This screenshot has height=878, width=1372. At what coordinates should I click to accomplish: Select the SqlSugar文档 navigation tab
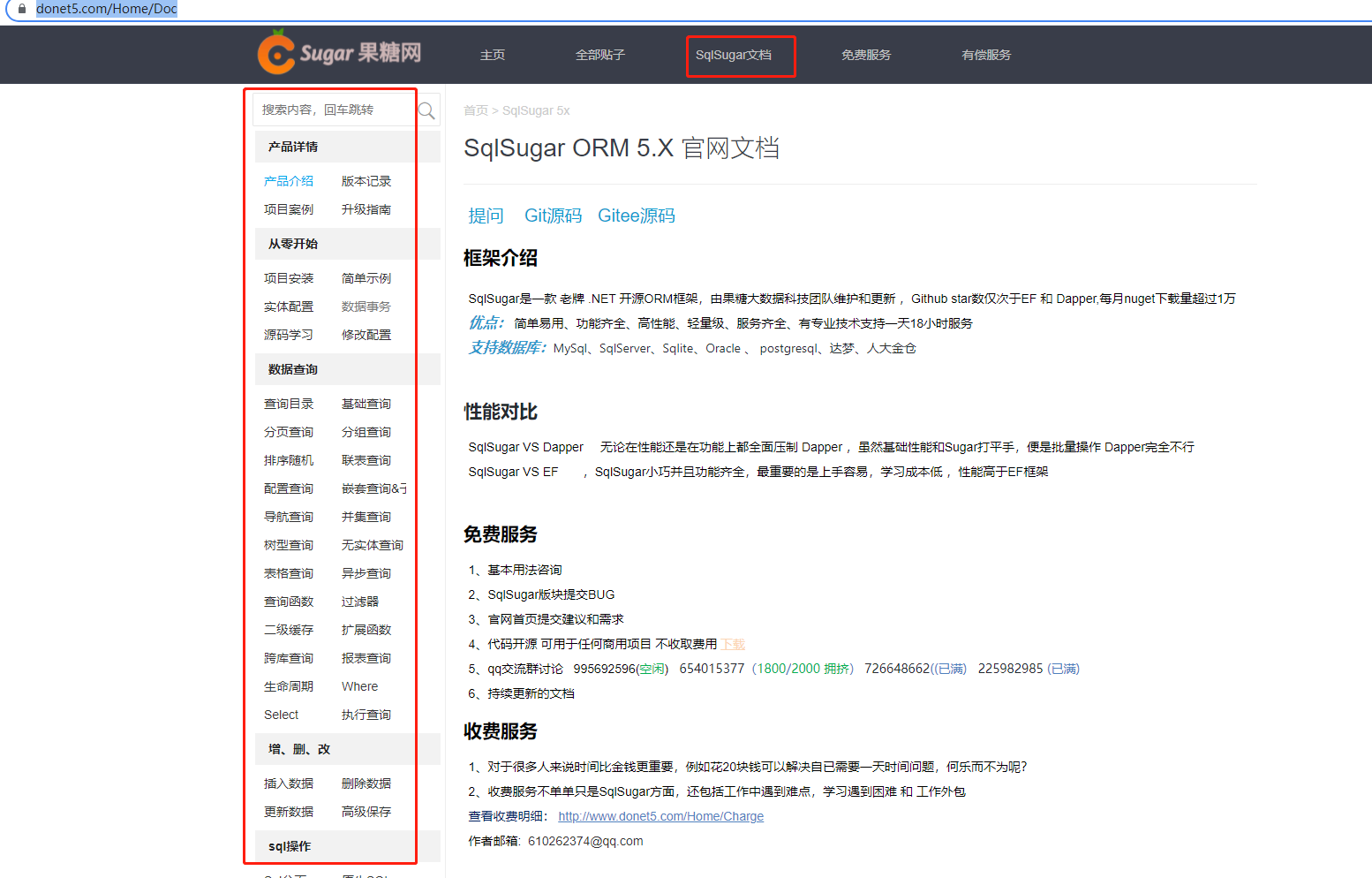pos(740,55)
